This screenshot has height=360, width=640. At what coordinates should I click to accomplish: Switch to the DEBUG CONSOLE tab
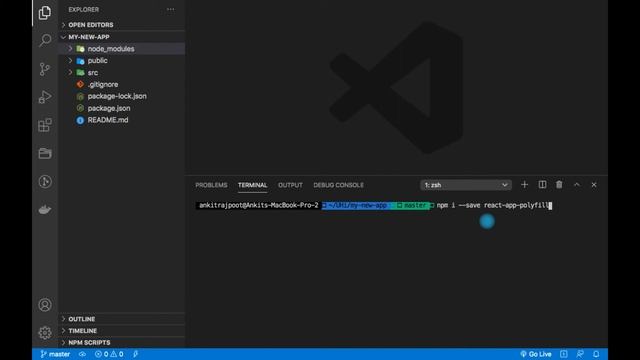click(338, 185)
